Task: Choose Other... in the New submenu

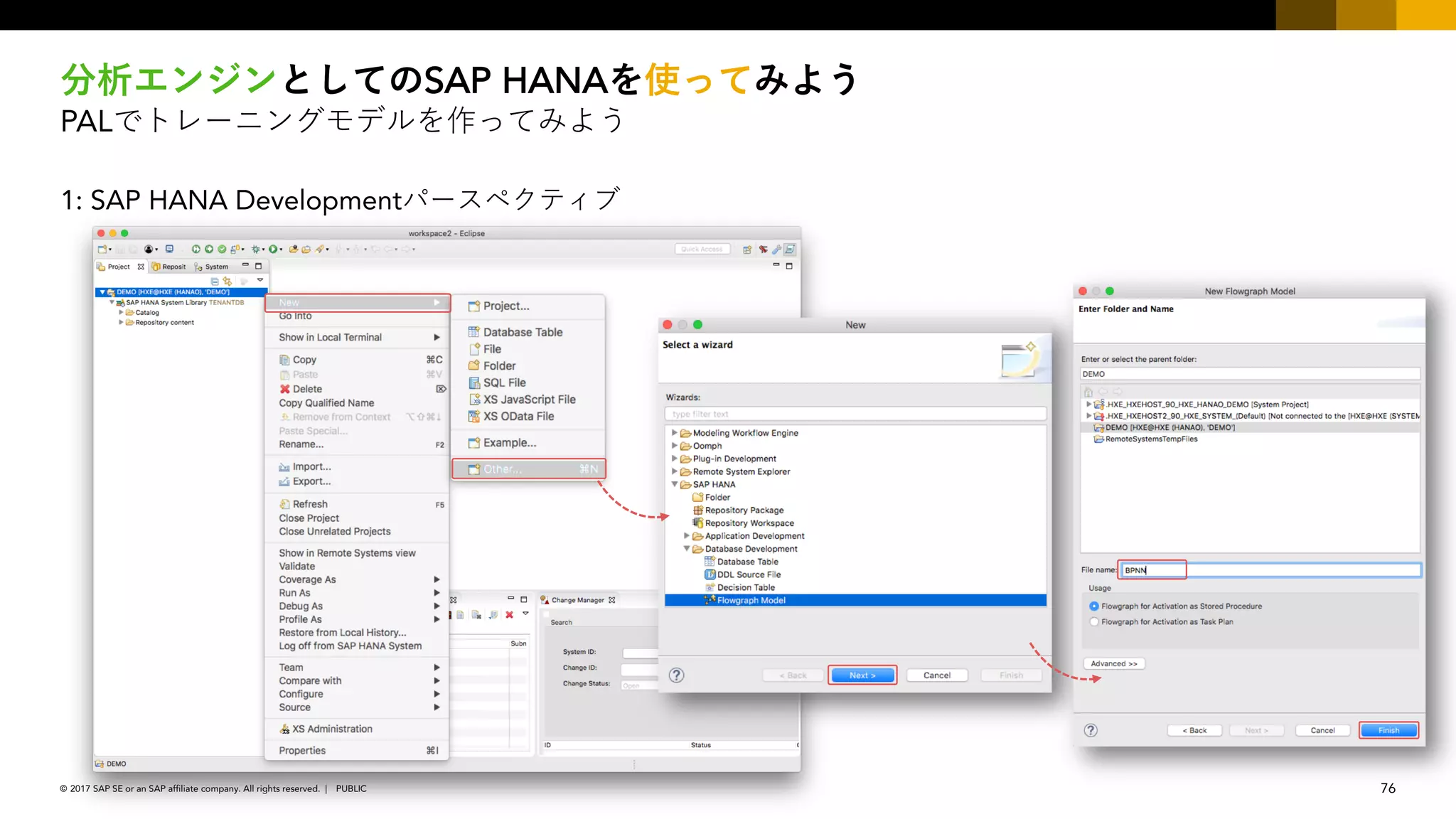Action: pos(529,469)
